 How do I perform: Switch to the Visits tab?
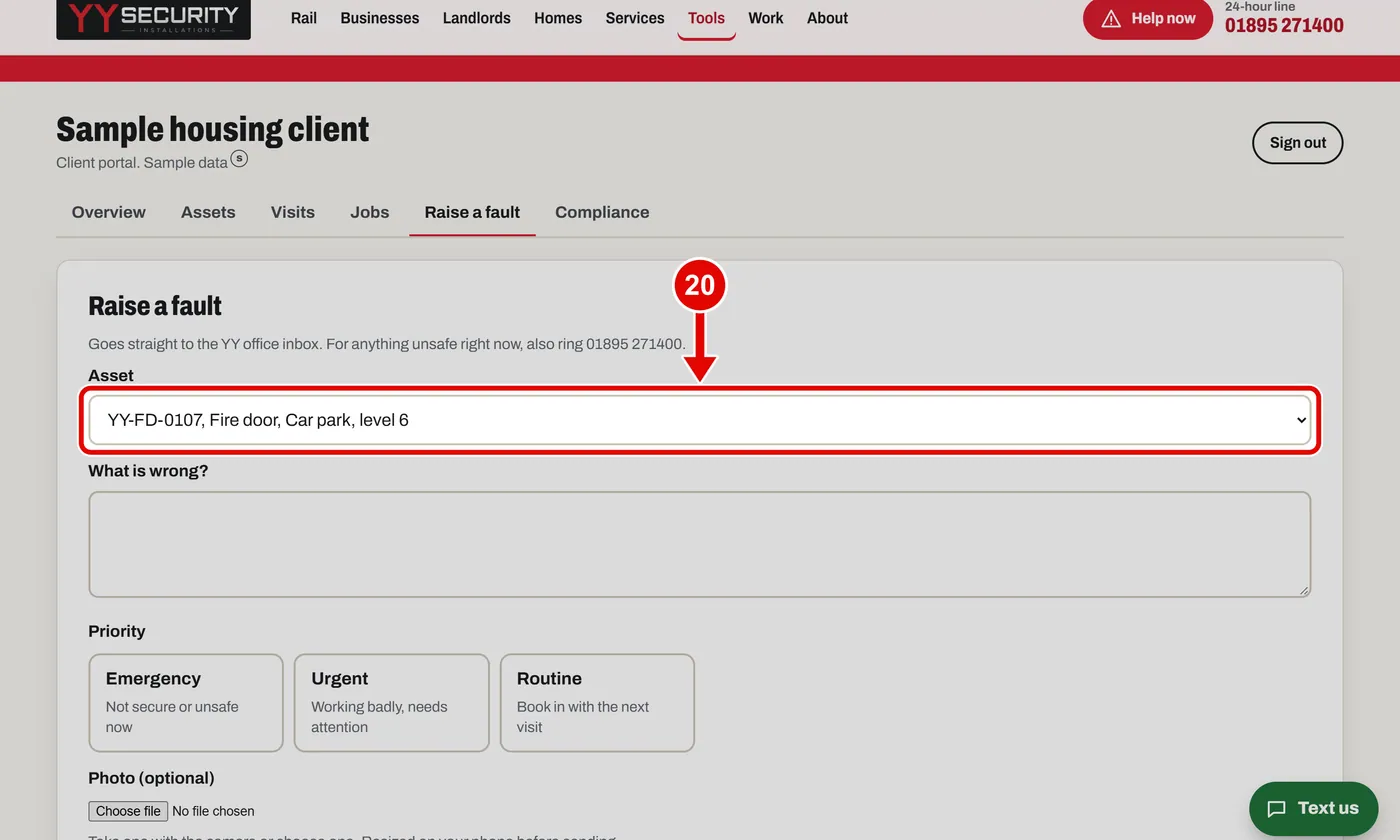[x=293, y=212]
